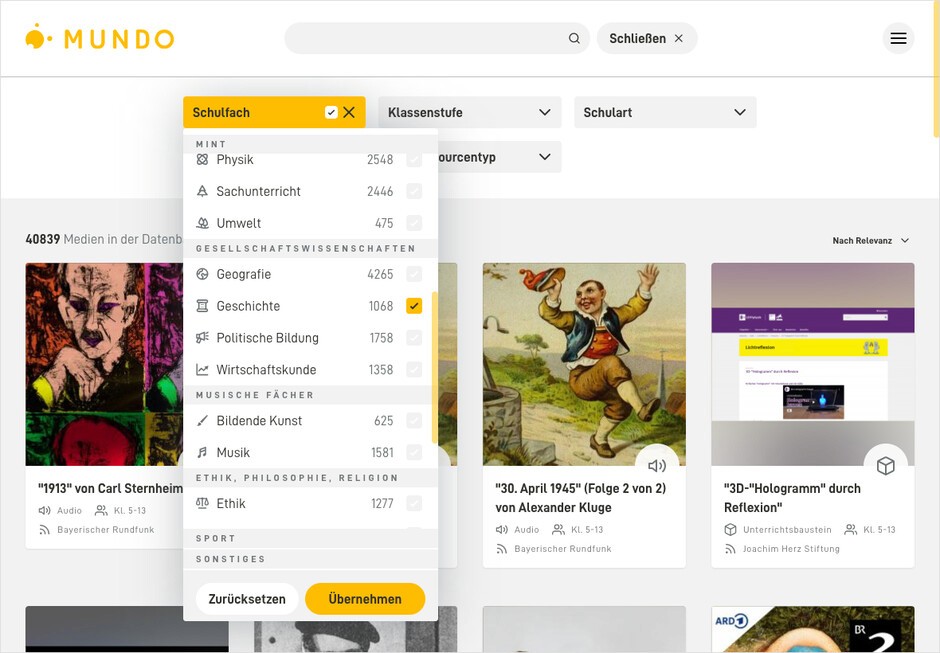
Task: Check the Wirtschaftskunde checkbox
Action: (414, 369)
